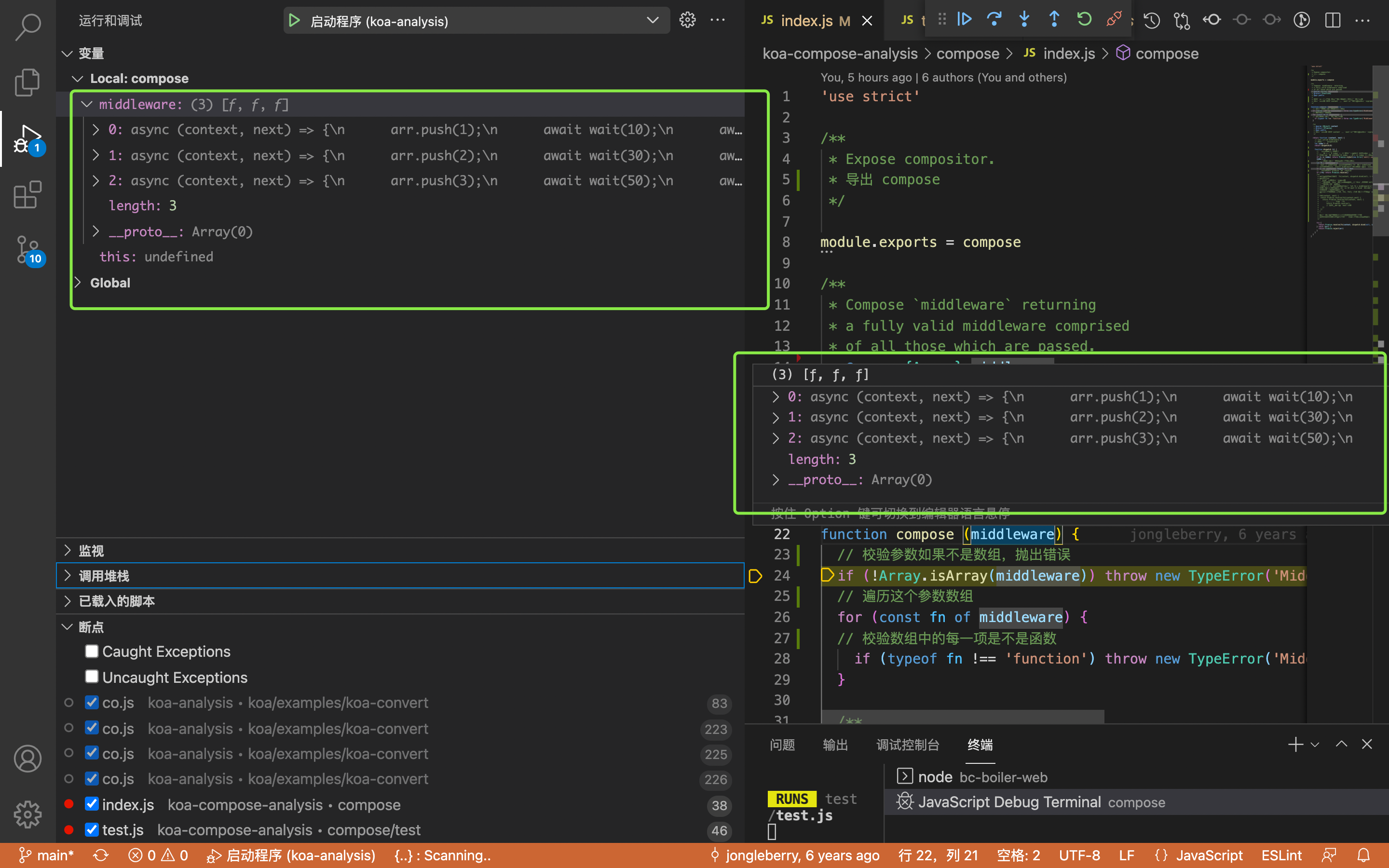
Task: Disable the co.js breakpoint at line 225
Action: click(92, 753)
